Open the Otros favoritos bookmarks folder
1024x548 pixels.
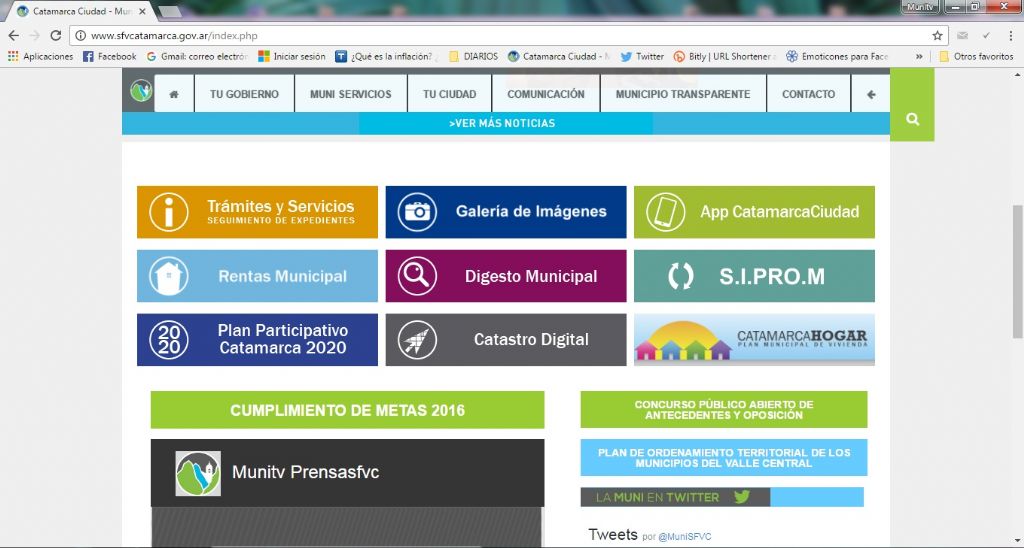(x=975, y=57)
